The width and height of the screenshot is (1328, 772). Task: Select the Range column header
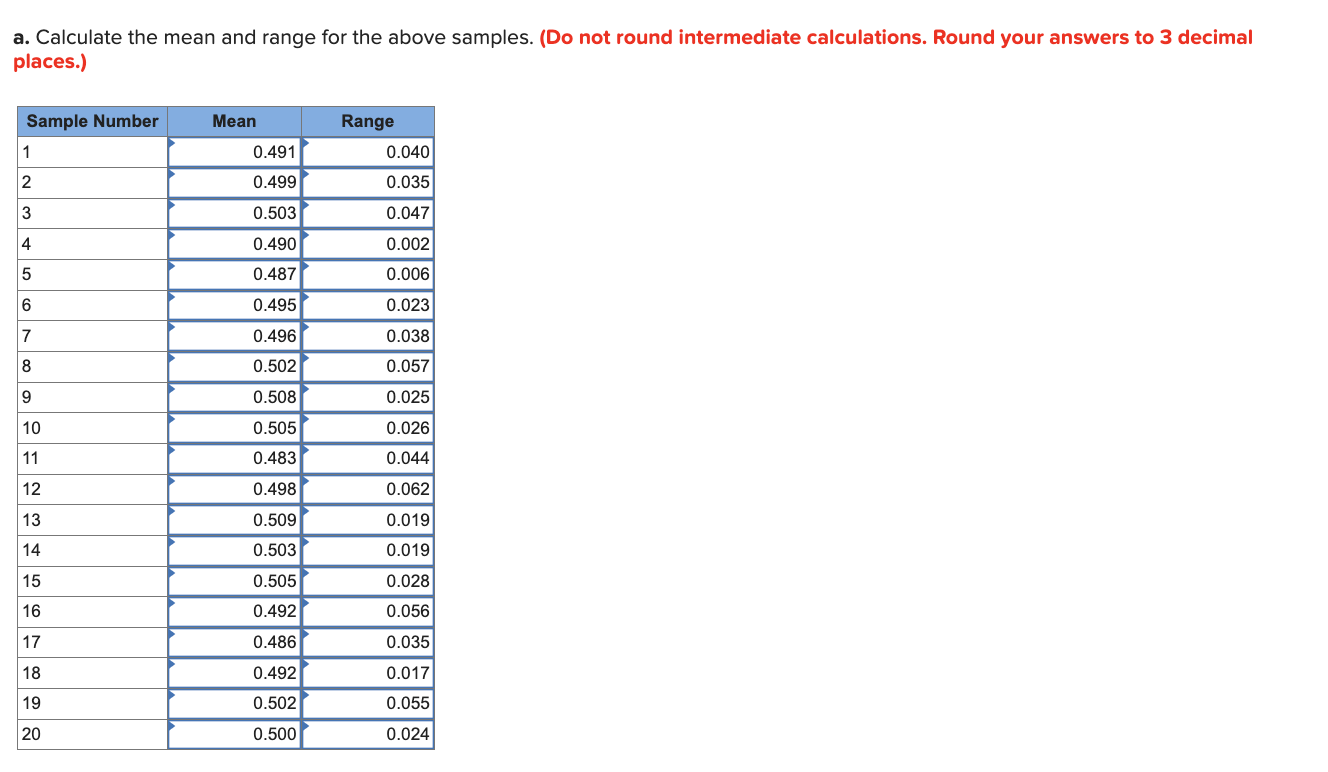368,121
